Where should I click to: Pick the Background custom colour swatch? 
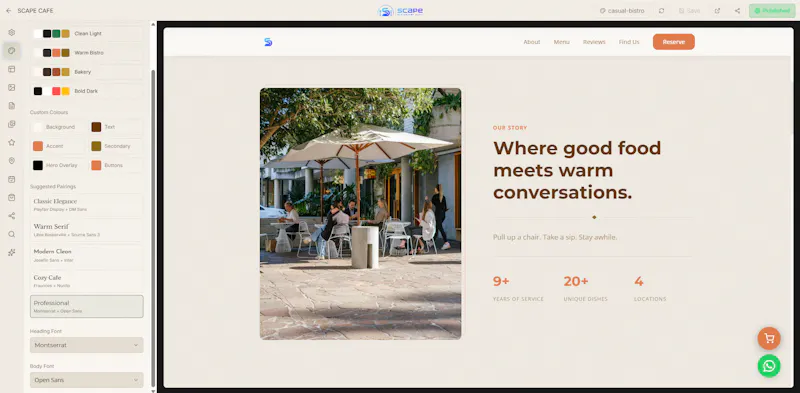38,127
